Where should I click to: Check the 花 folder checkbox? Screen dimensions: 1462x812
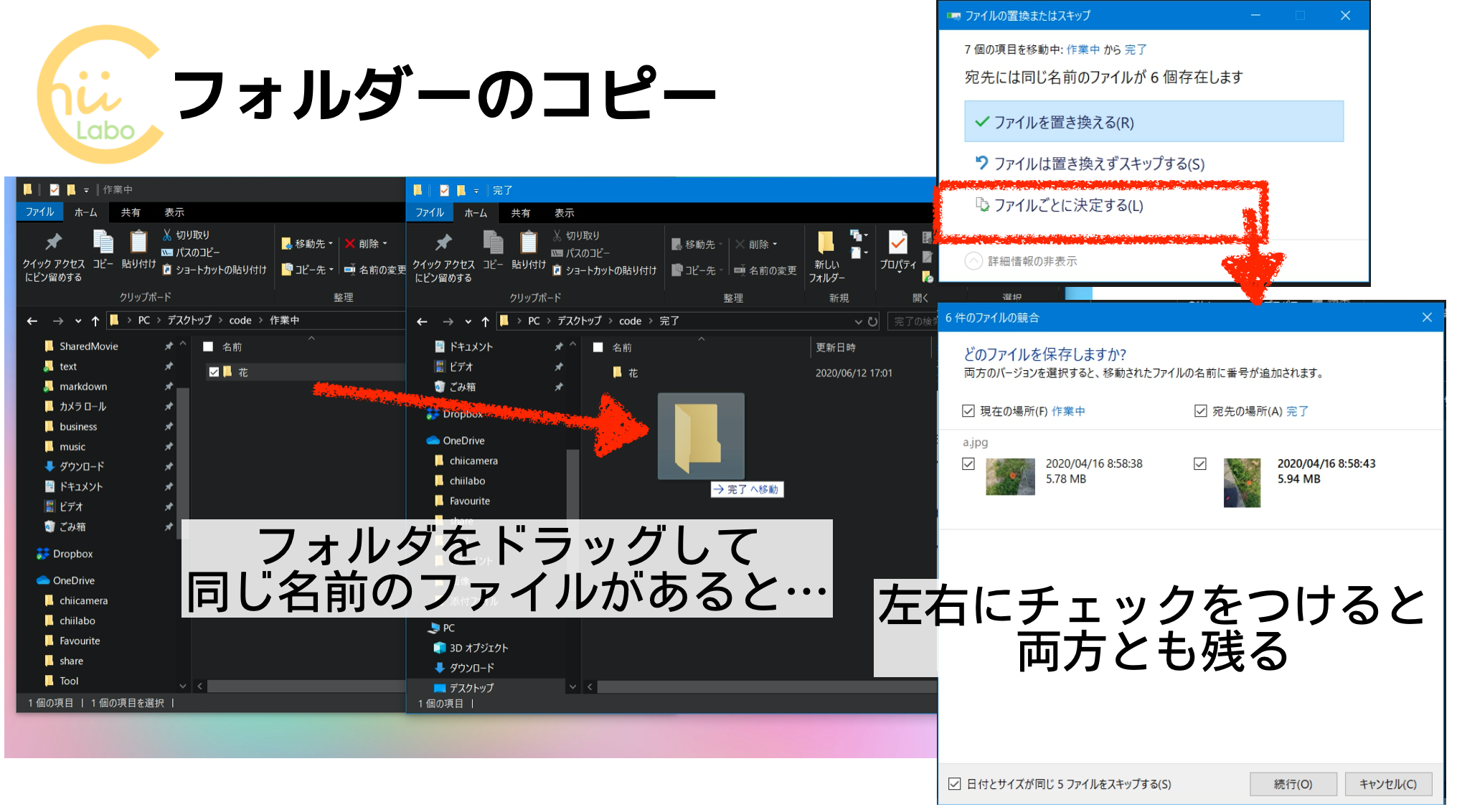[214, 372]
